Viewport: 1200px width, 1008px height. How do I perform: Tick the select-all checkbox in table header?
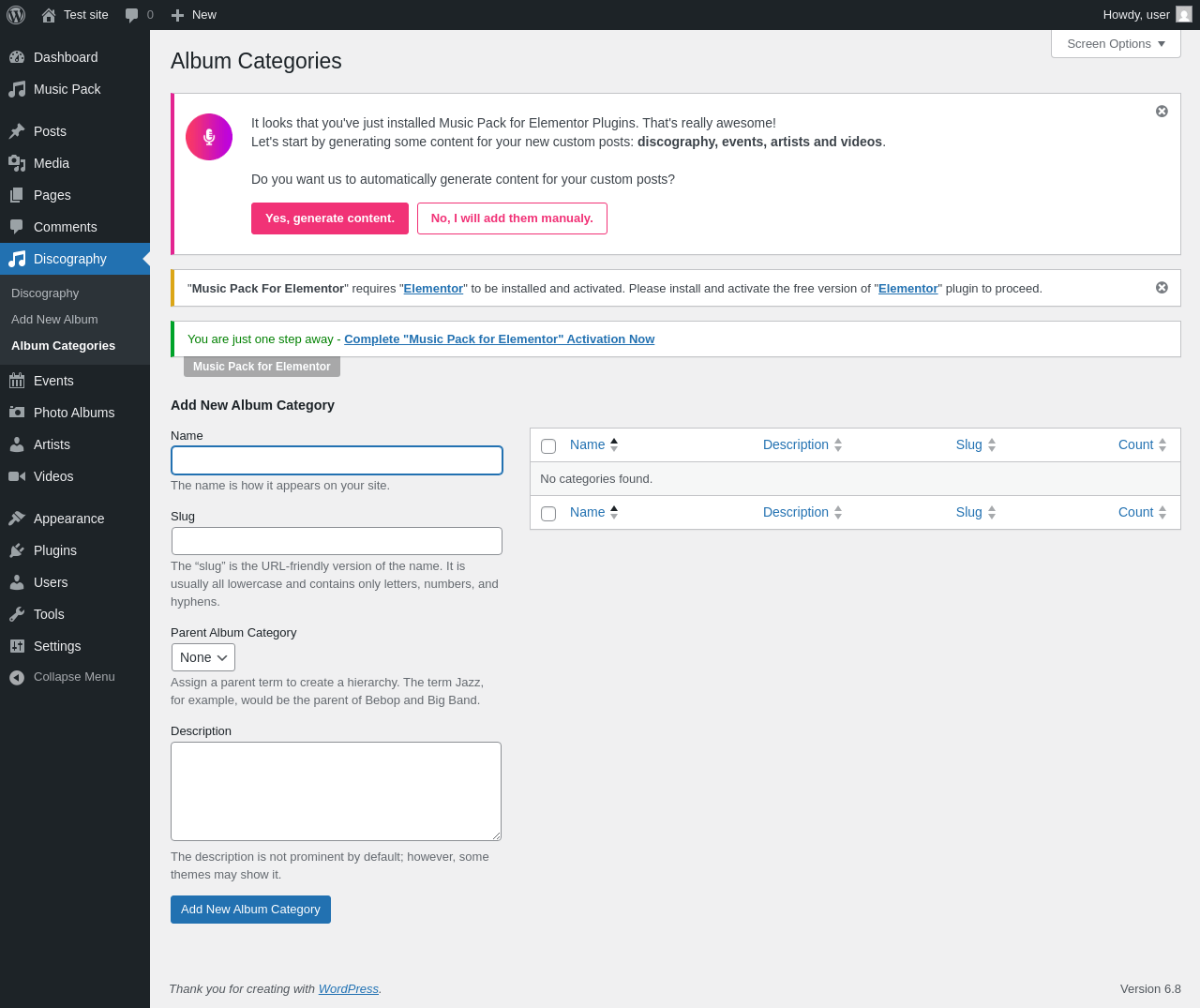(548, 446)
